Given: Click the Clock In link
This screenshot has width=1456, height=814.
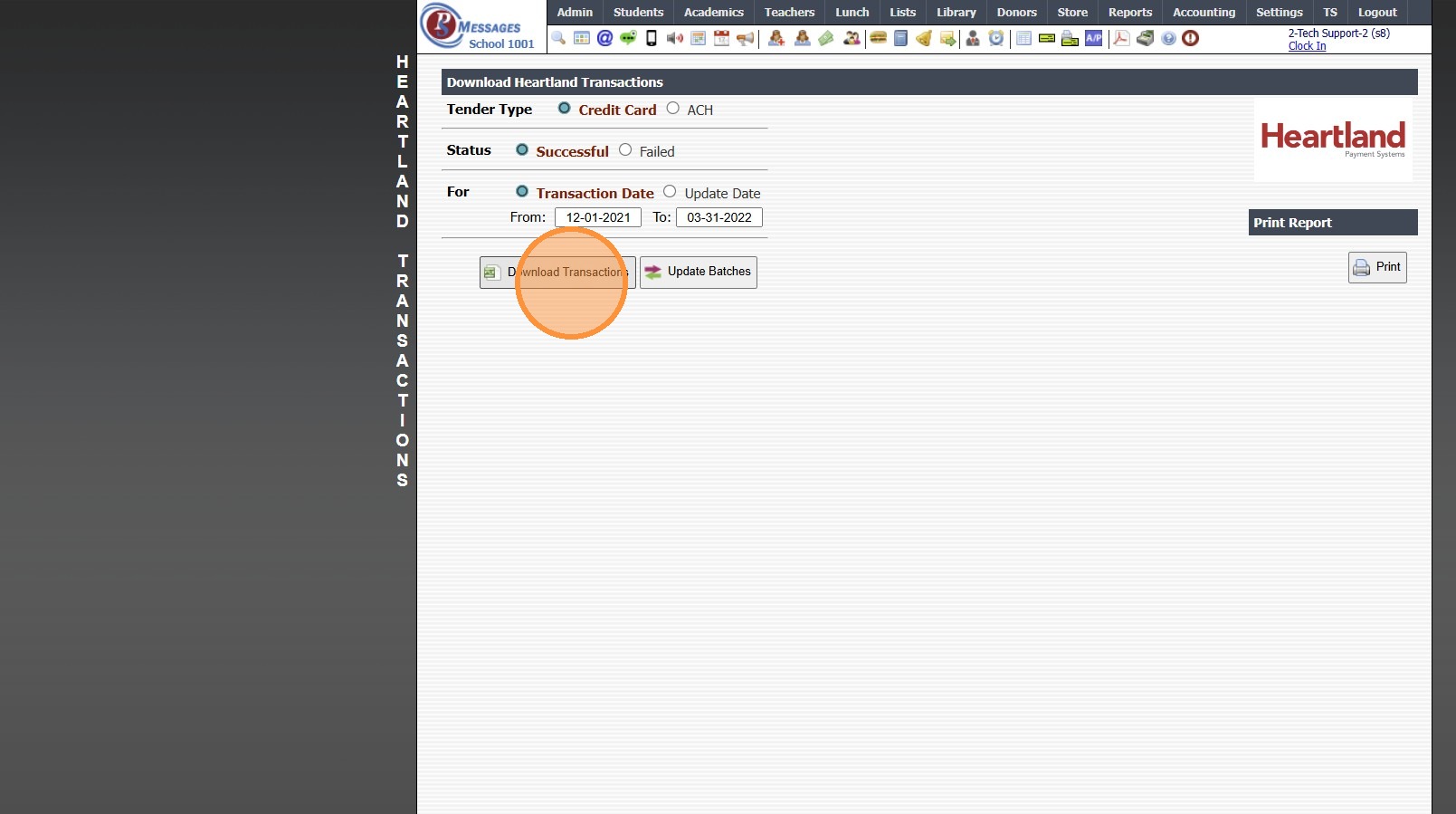Looking at the screenshot, I should [x=1308, y=46].
